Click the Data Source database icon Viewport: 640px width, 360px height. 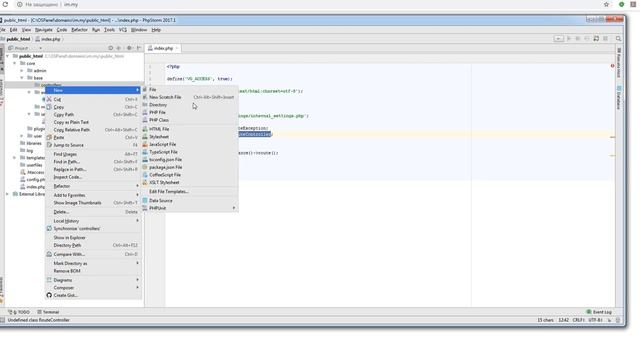(x=145, y=200)
